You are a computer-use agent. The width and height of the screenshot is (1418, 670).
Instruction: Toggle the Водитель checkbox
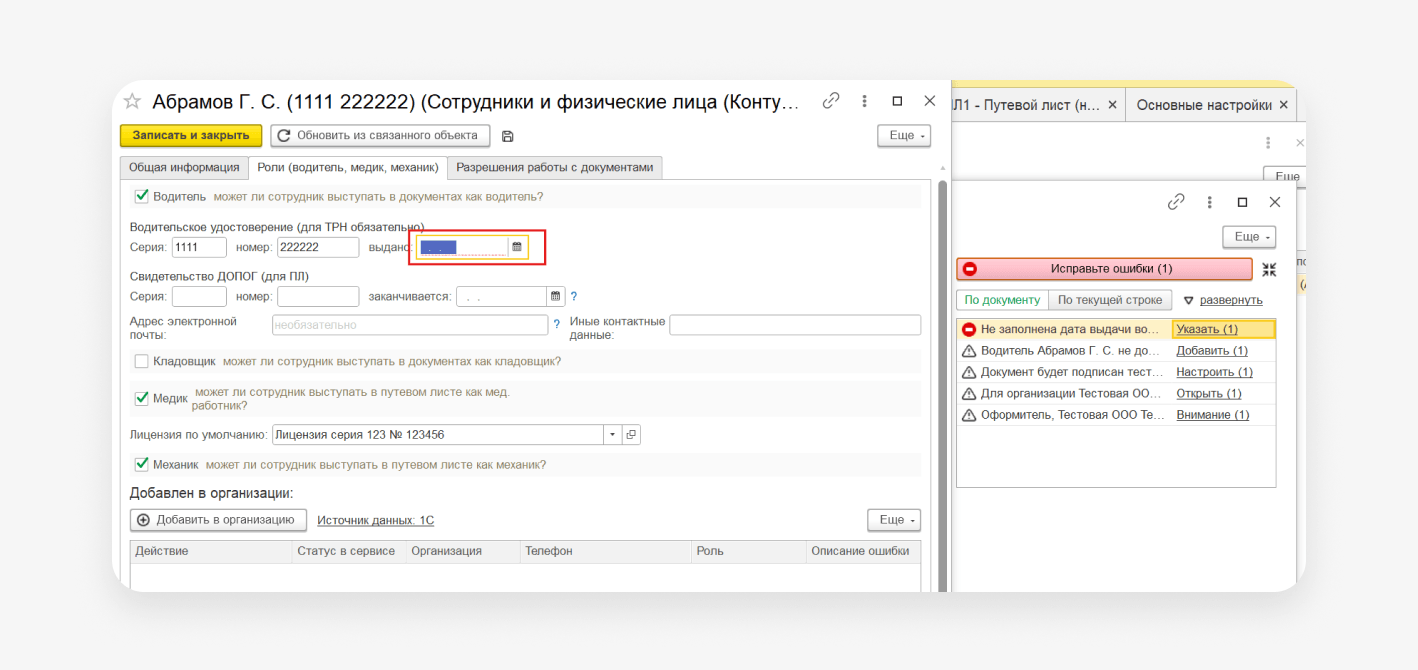141,196
